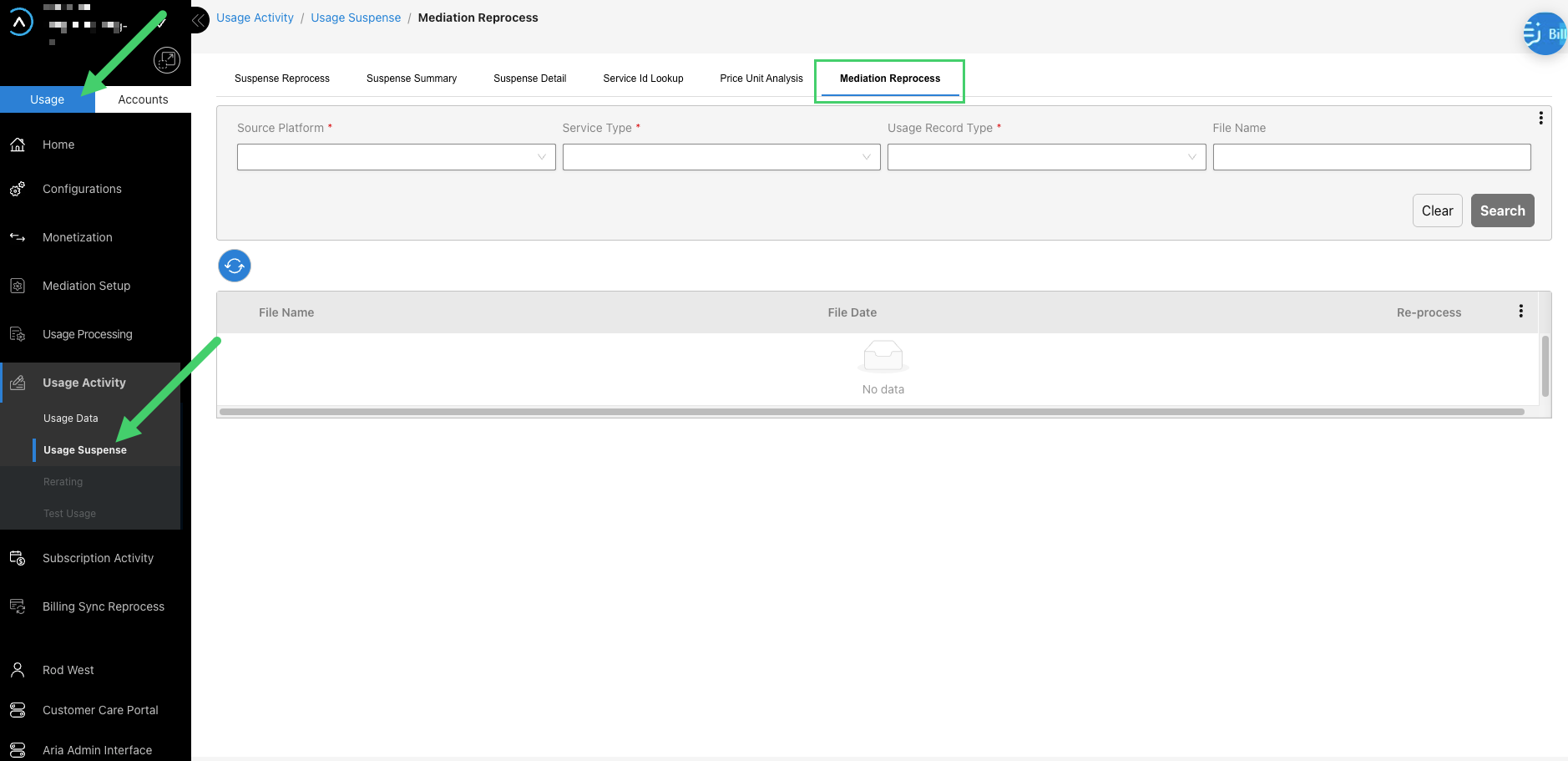Image resolution: width=1568 pixels, height=761 pixels.
Task: Click the Mediation Setup icon
Action: point(18,286)
